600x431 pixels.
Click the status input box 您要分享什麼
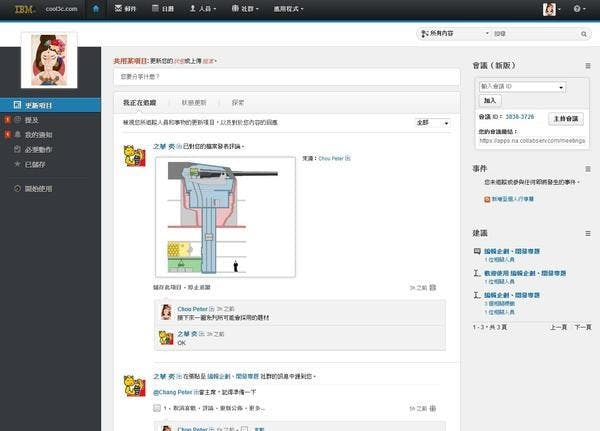[287, 77]
